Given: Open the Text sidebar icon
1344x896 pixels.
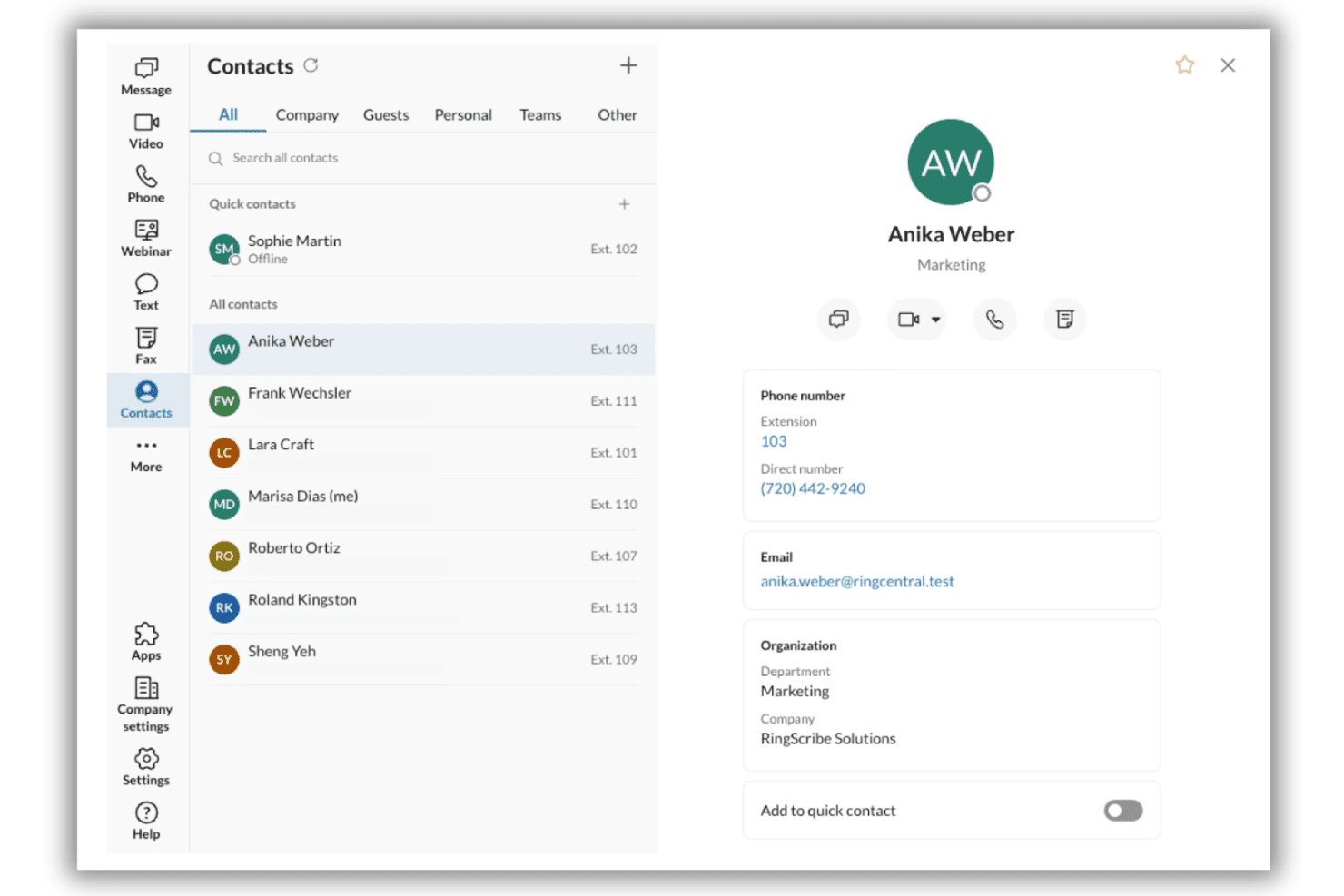Looking at the screenshot, I should tap(146, 292).
